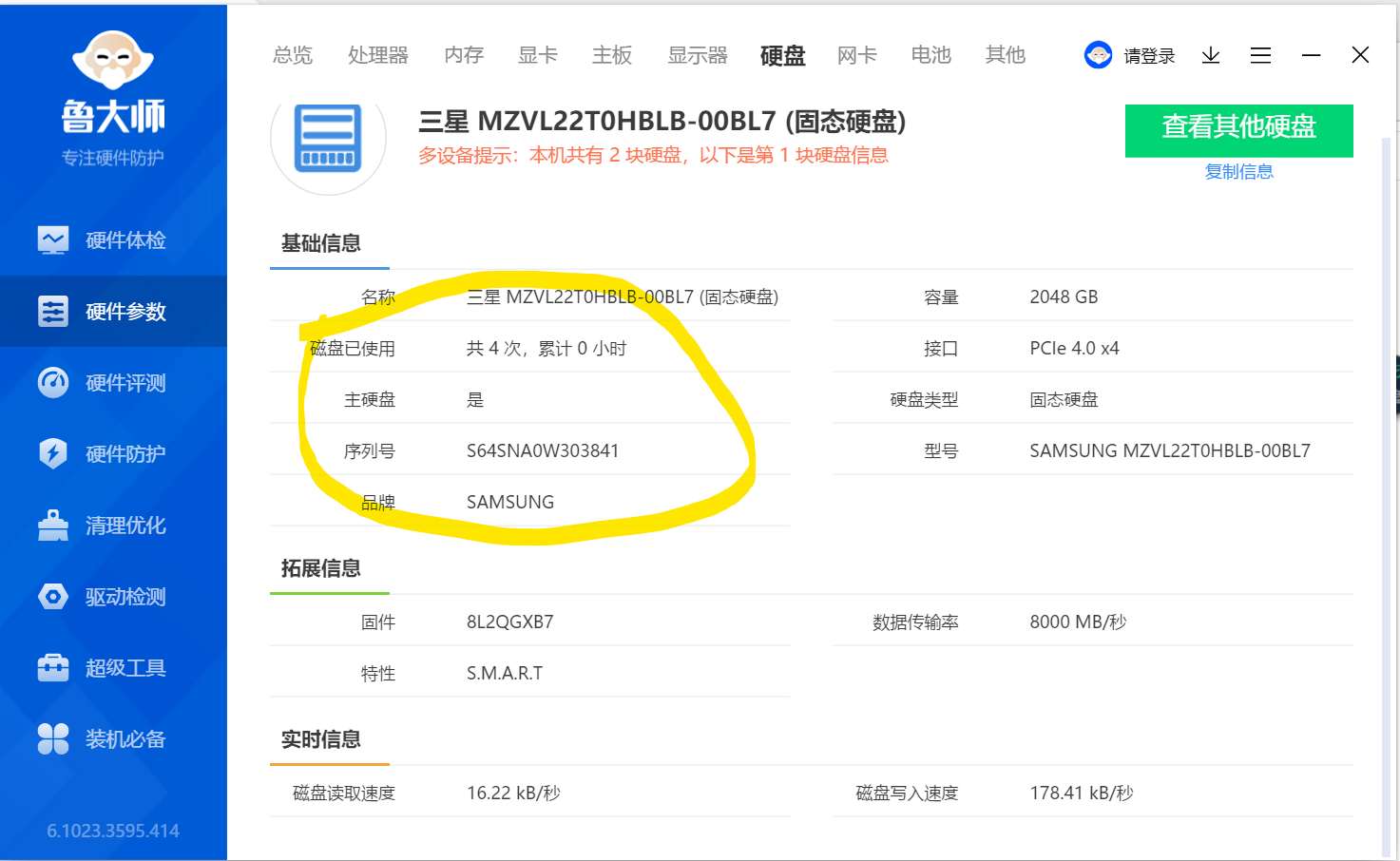Switch to the 主板 tab
1400x861 pixels.
(612, 55)
